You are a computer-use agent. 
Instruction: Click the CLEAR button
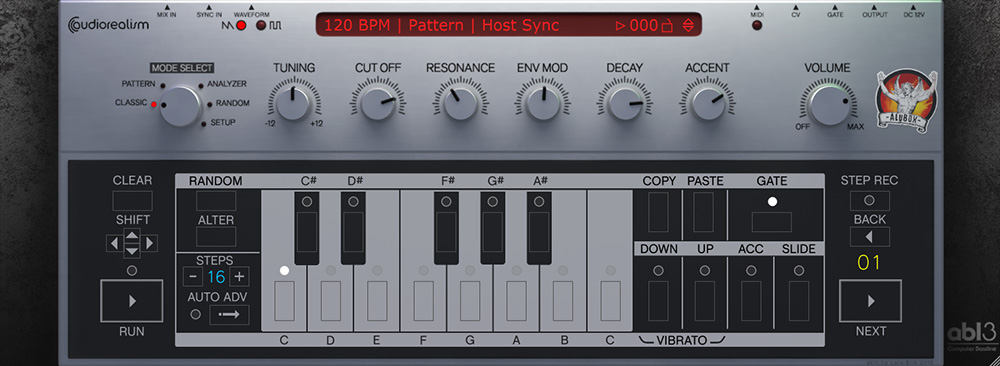coord(132,200)
